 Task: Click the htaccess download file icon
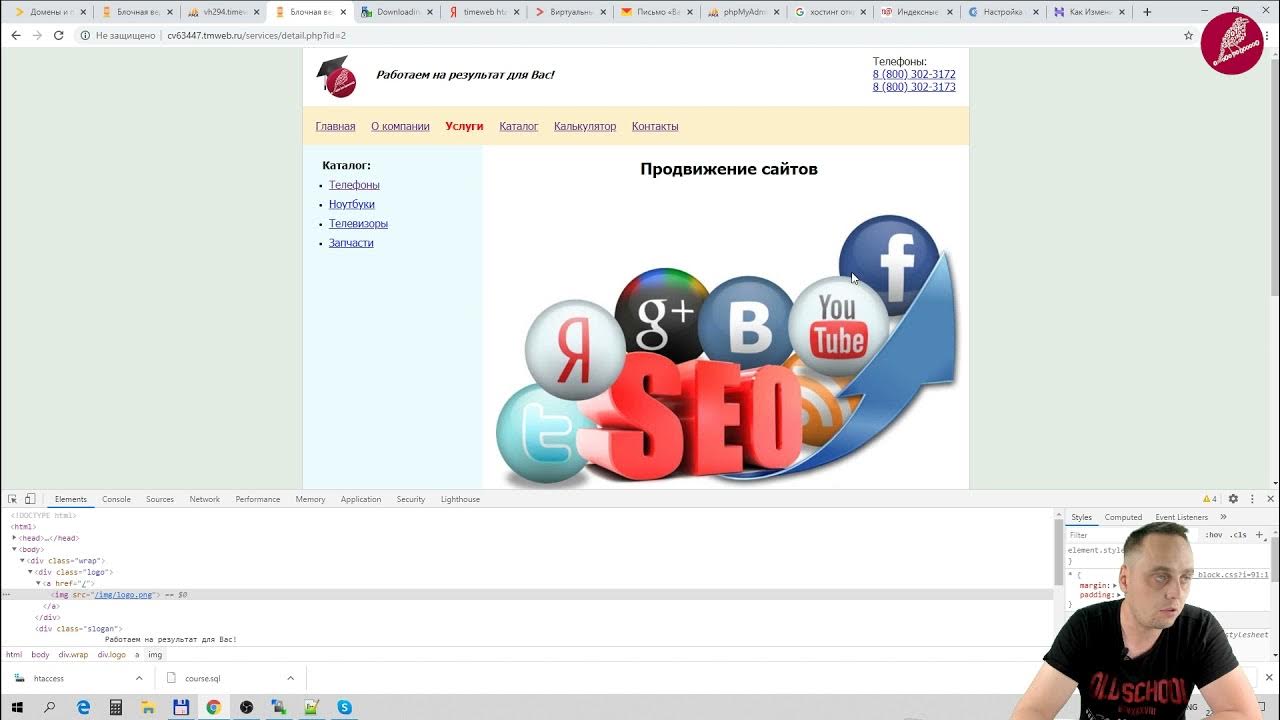19,678
